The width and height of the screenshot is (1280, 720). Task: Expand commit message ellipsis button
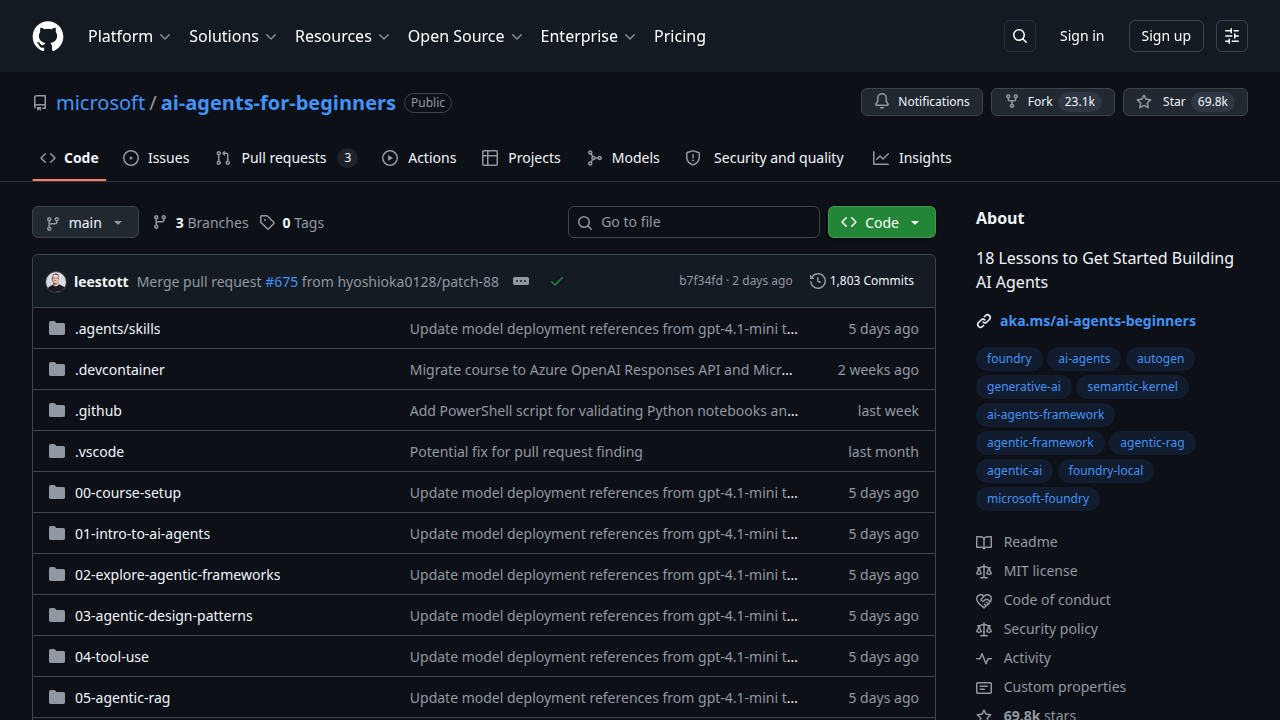pos(521,281)
